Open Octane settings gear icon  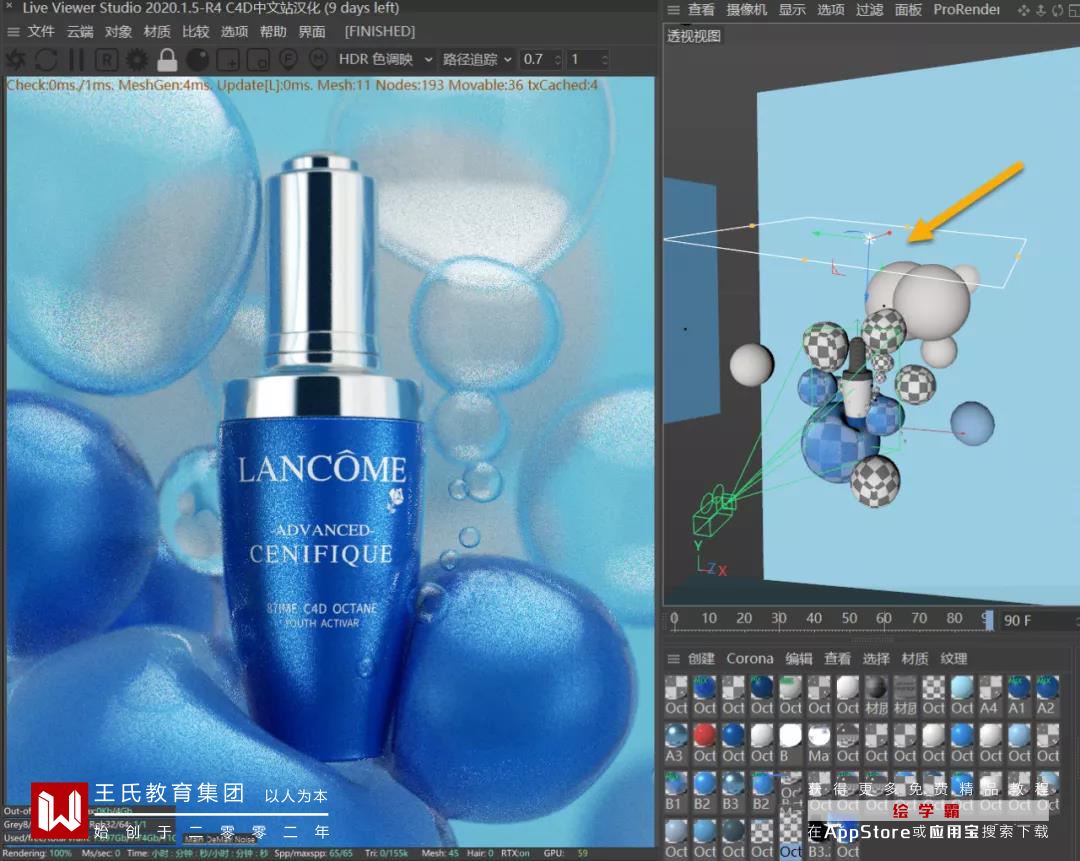[137, 60]
